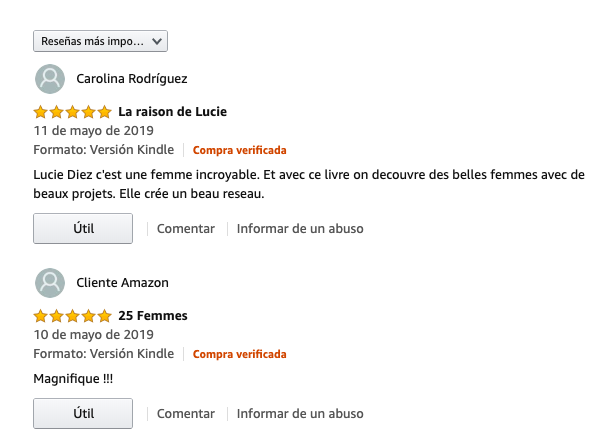Click 'Formato: Versión Kindle' in the '25 Femmes' review
The image size is (616, 445).
pyautogui.click(x=103, y=354)
